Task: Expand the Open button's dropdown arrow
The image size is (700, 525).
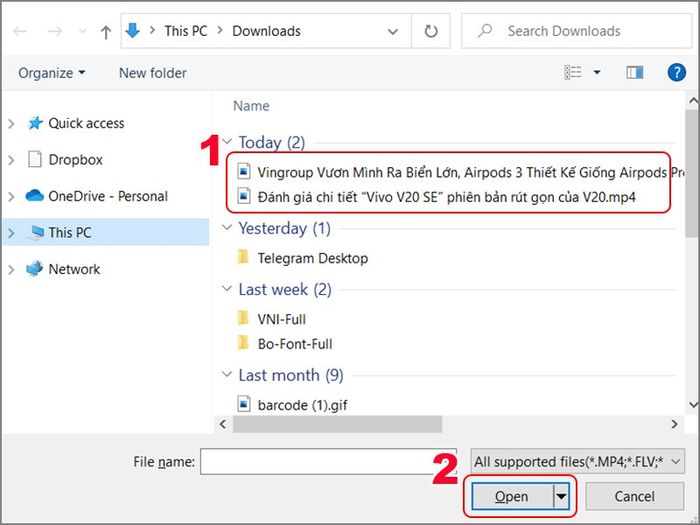Action: tap(561, 496)
